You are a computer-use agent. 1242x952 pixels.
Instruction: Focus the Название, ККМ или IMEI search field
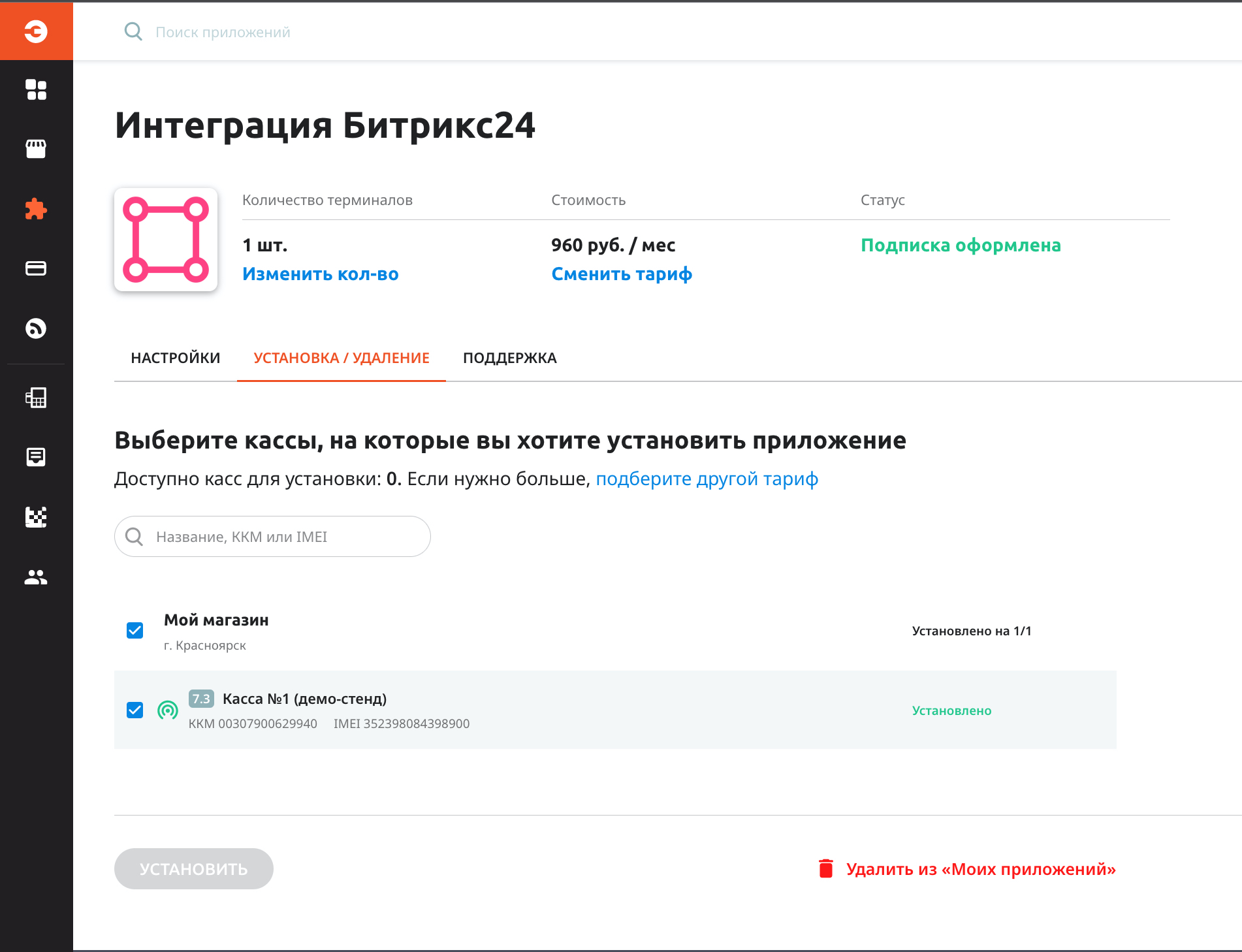click(281, 537)
